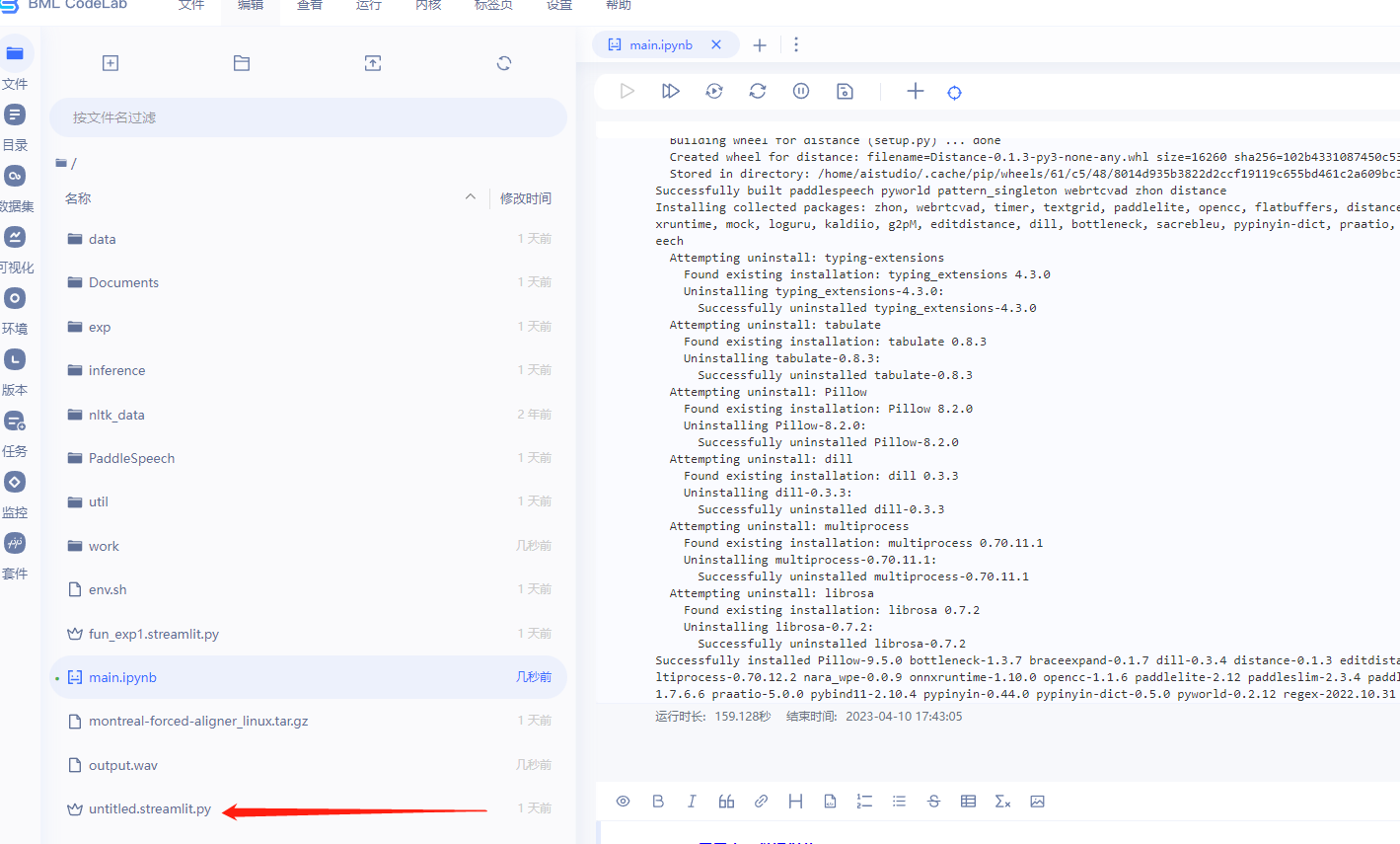The image size is (1400, 844).
Task: Upload a file with the upload icon
Action: [x=373, y=63]
